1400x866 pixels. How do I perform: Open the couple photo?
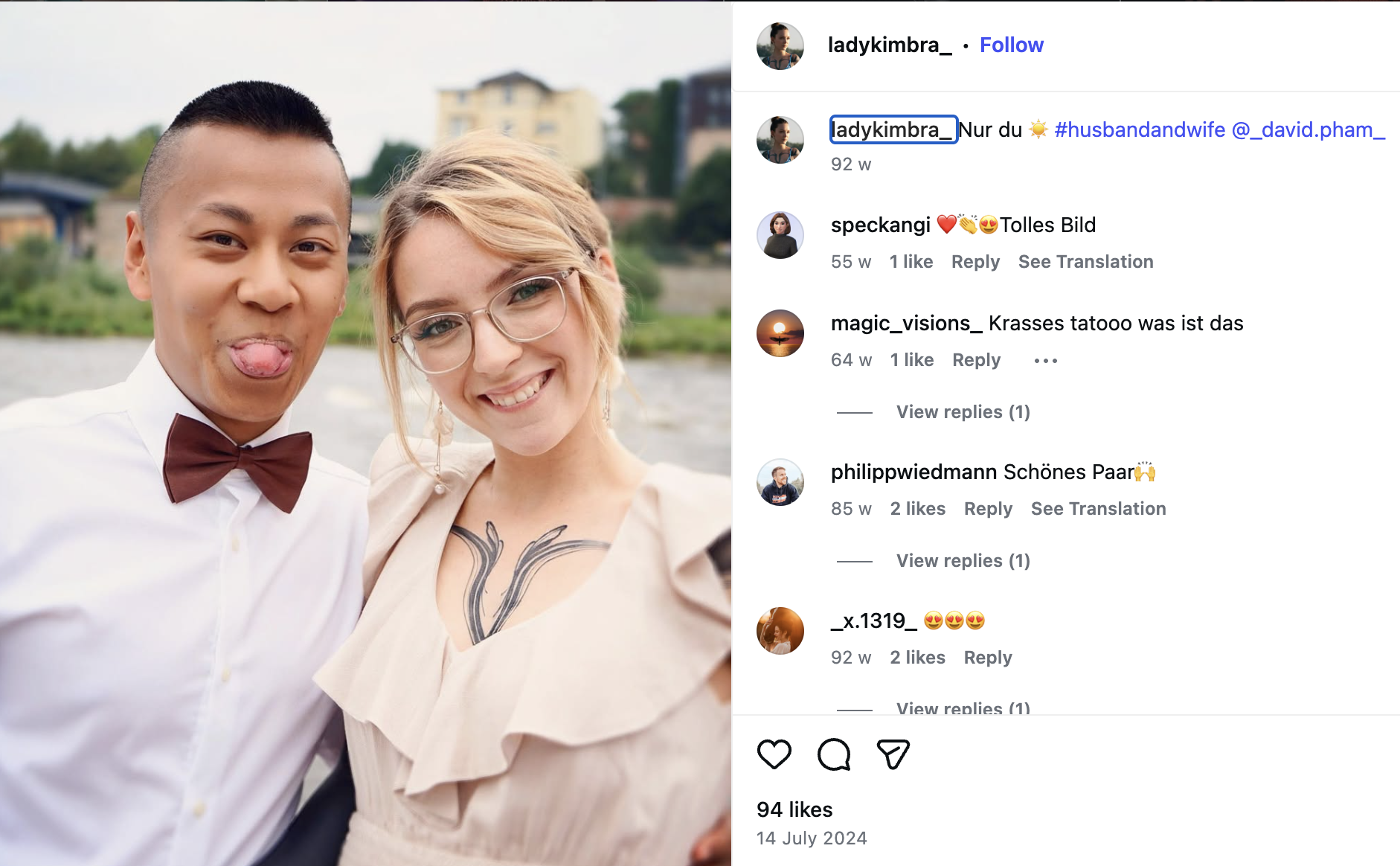365,433
